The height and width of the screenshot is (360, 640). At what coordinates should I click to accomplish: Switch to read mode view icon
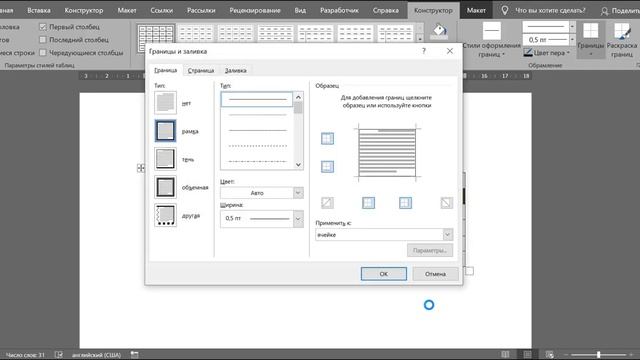pos(505,355)
